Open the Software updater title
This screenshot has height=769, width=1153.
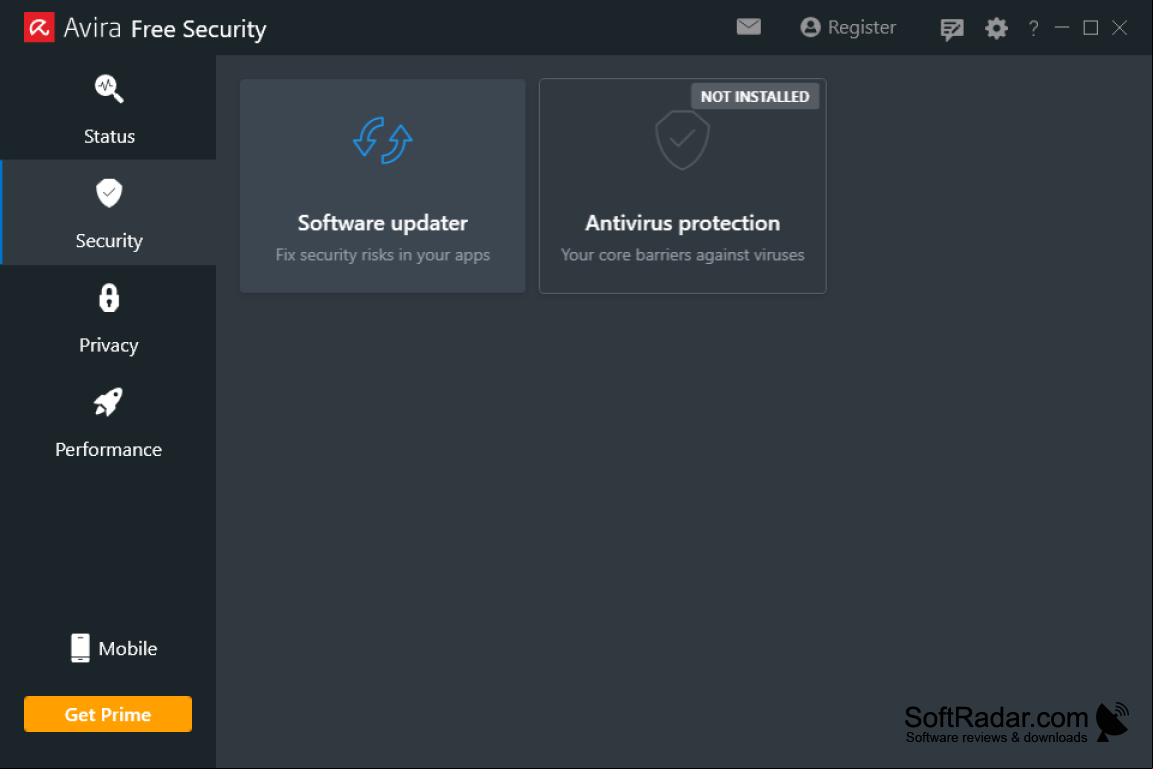[382, 223]
